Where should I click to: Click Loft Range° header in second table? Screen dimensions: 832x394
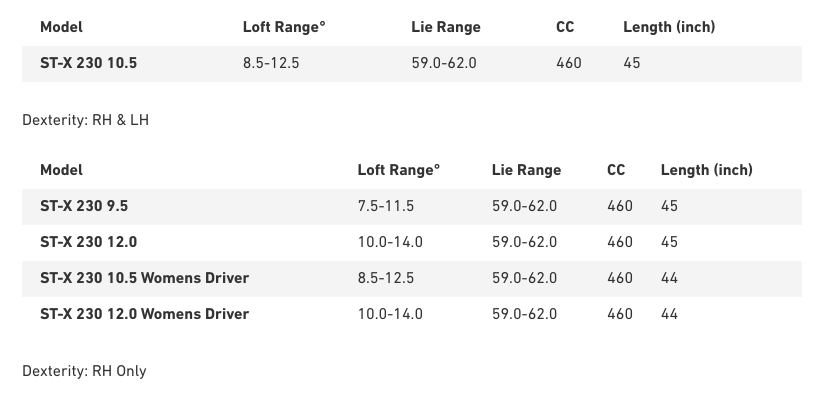coord(398,170)
